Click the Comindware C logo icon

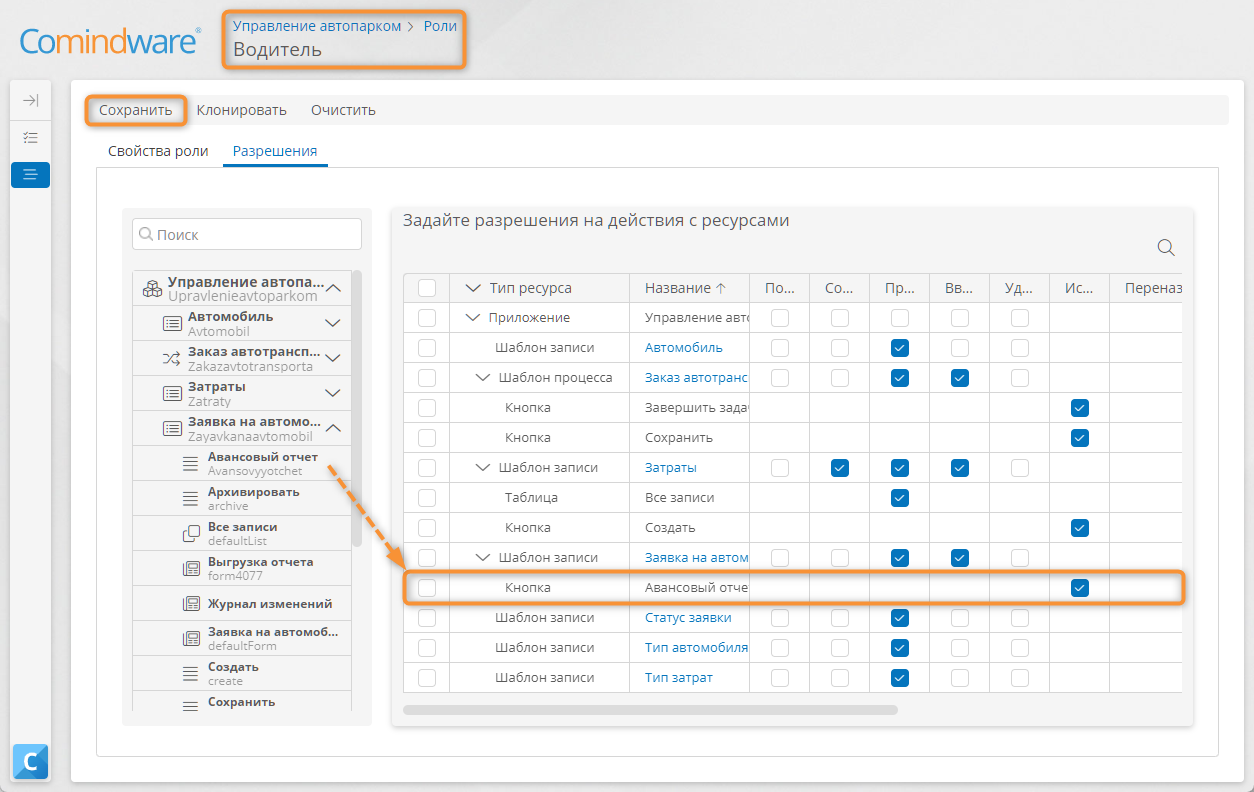[30, 762]
